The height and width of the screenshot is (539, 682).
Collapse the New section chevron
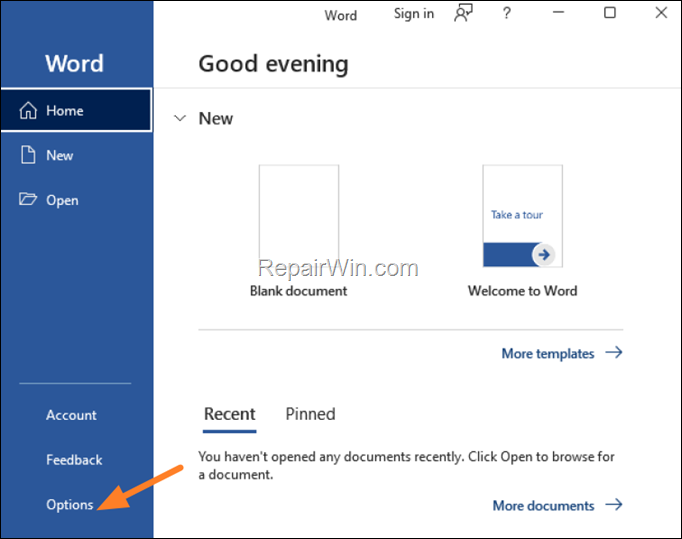180,118
